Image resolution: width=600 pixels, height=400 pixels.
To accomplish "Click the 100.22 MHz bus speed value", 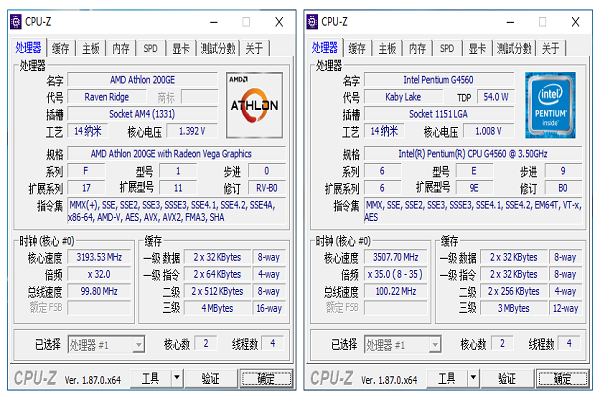I will [x=396, y=291].
